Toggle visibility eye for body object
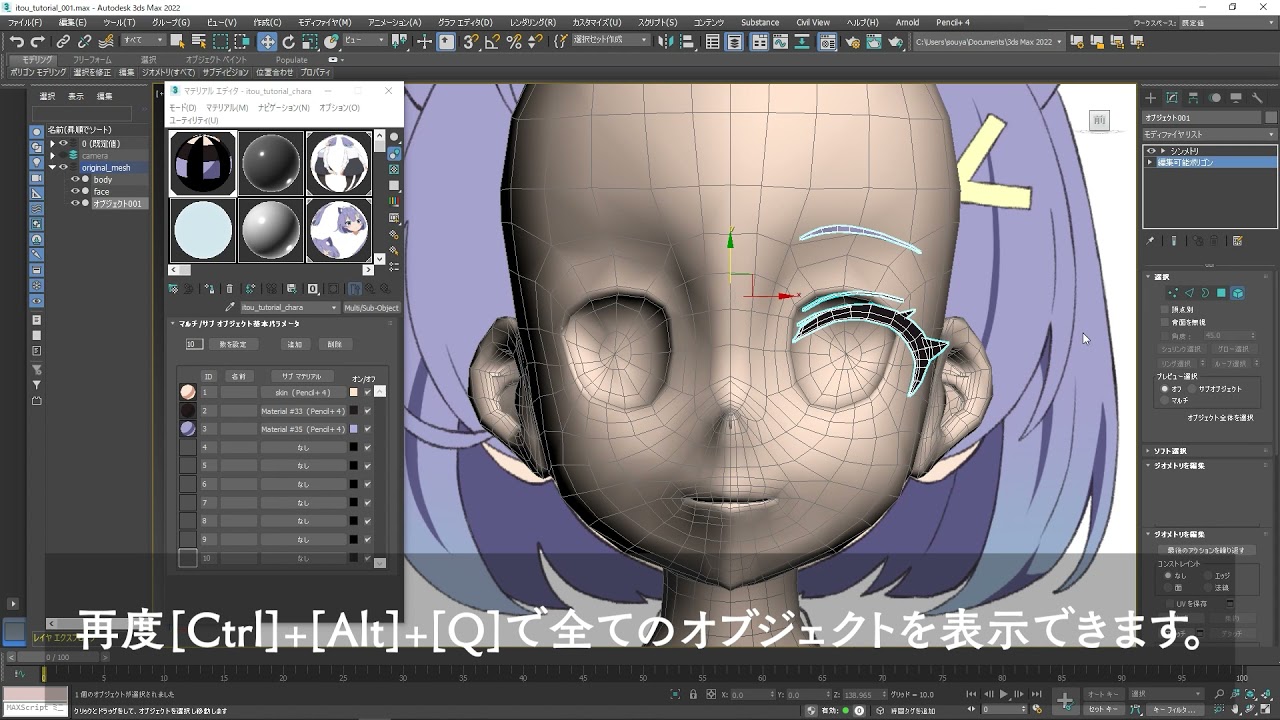Viewport: 1280px width, 720px height. pyautogui.click(x=75, y=180)
